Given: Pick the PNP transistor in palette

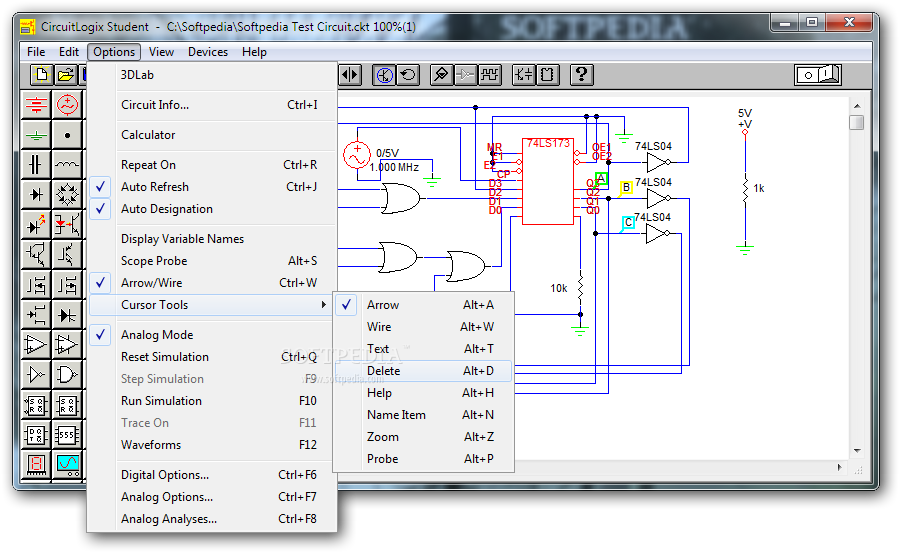Looking at the screenshot, I should 67,254.
